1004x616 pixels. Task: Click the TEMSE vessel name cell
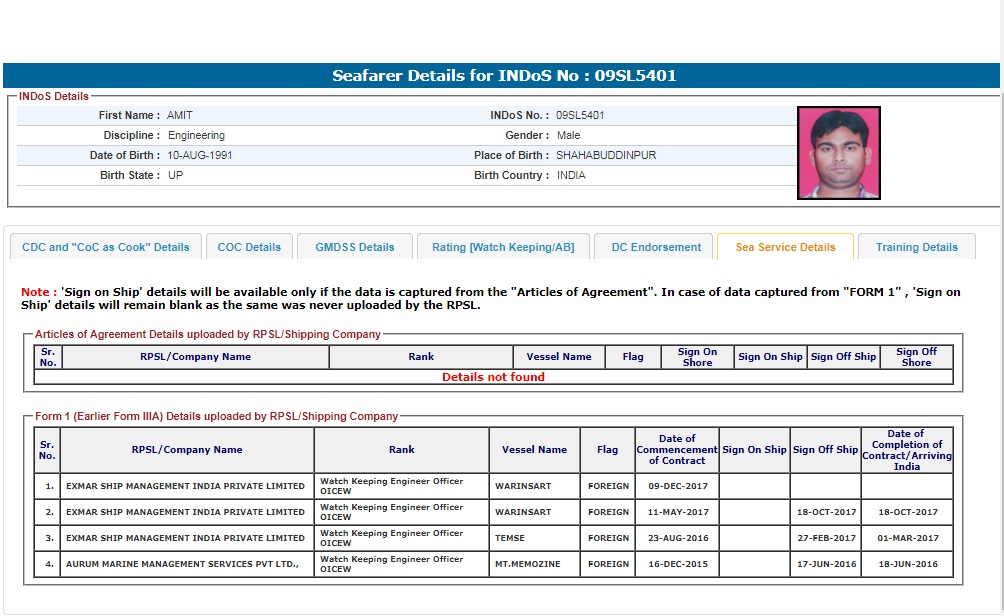510,538
